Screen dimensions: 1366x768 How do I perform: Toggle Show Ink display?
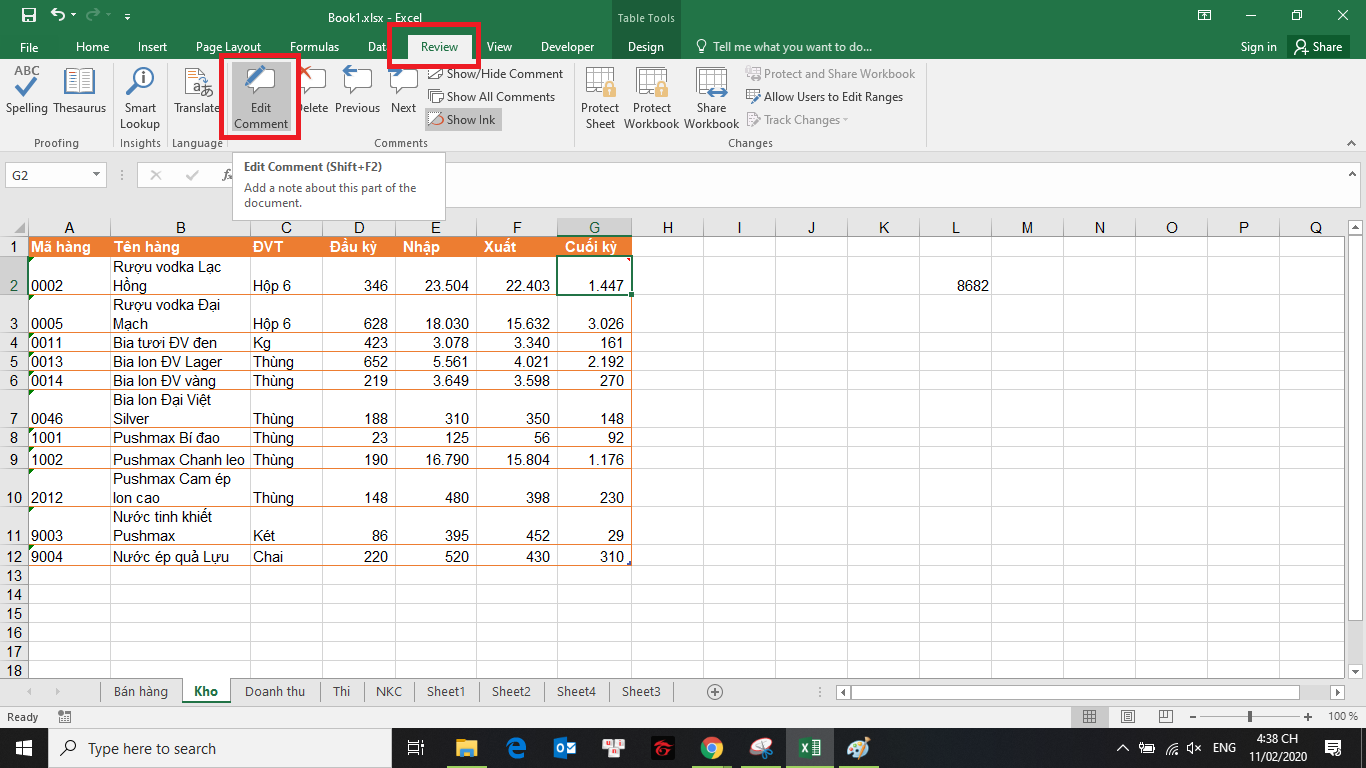(x=462, y=119)
